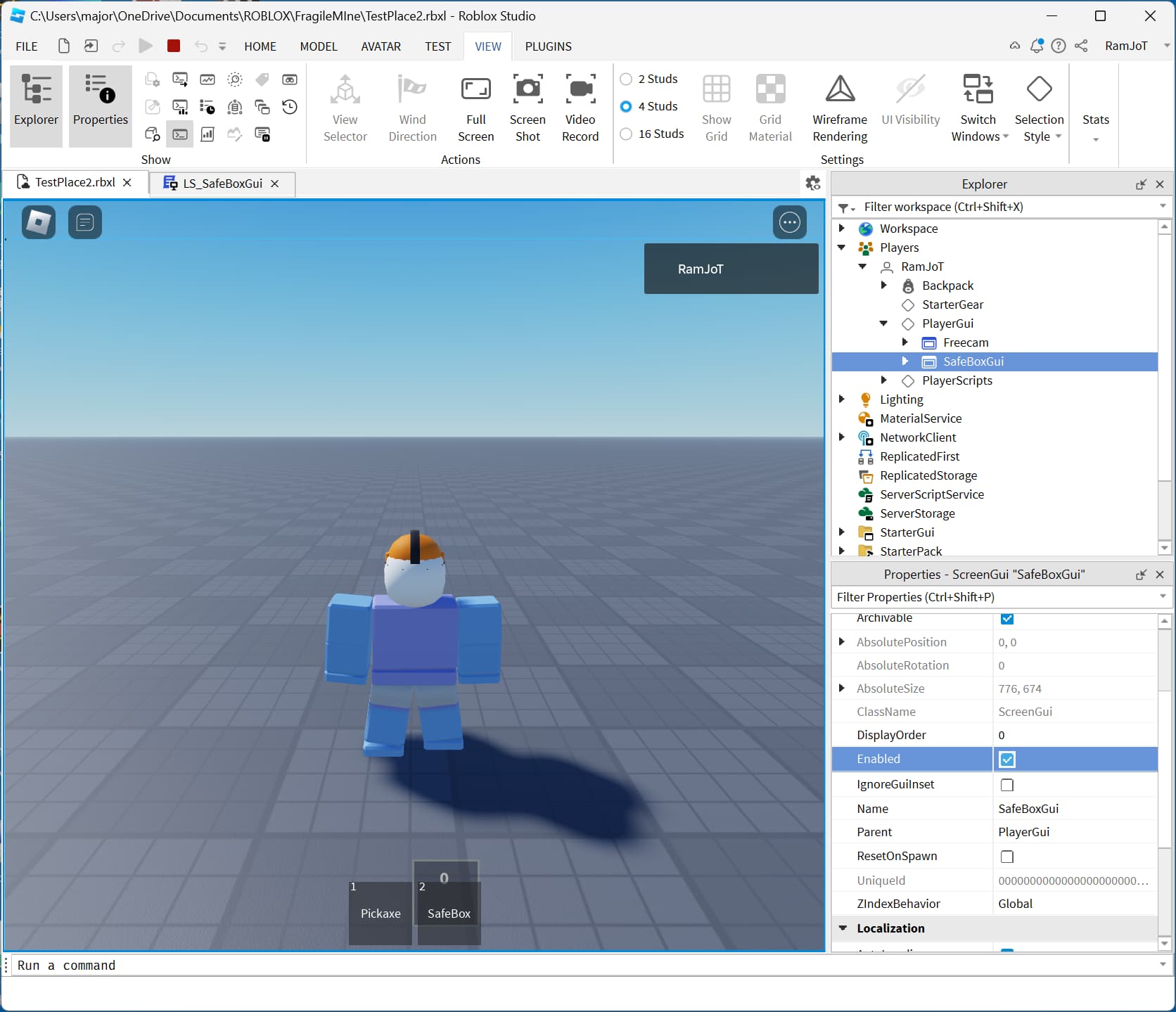Switch to the LS_SafeBoxGui tab

click(220, 184)
